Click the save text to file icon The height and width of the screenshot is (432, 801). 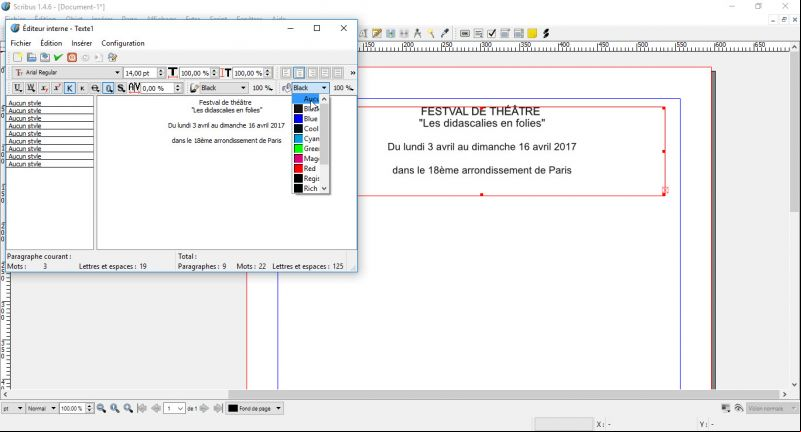click(45, 58)
